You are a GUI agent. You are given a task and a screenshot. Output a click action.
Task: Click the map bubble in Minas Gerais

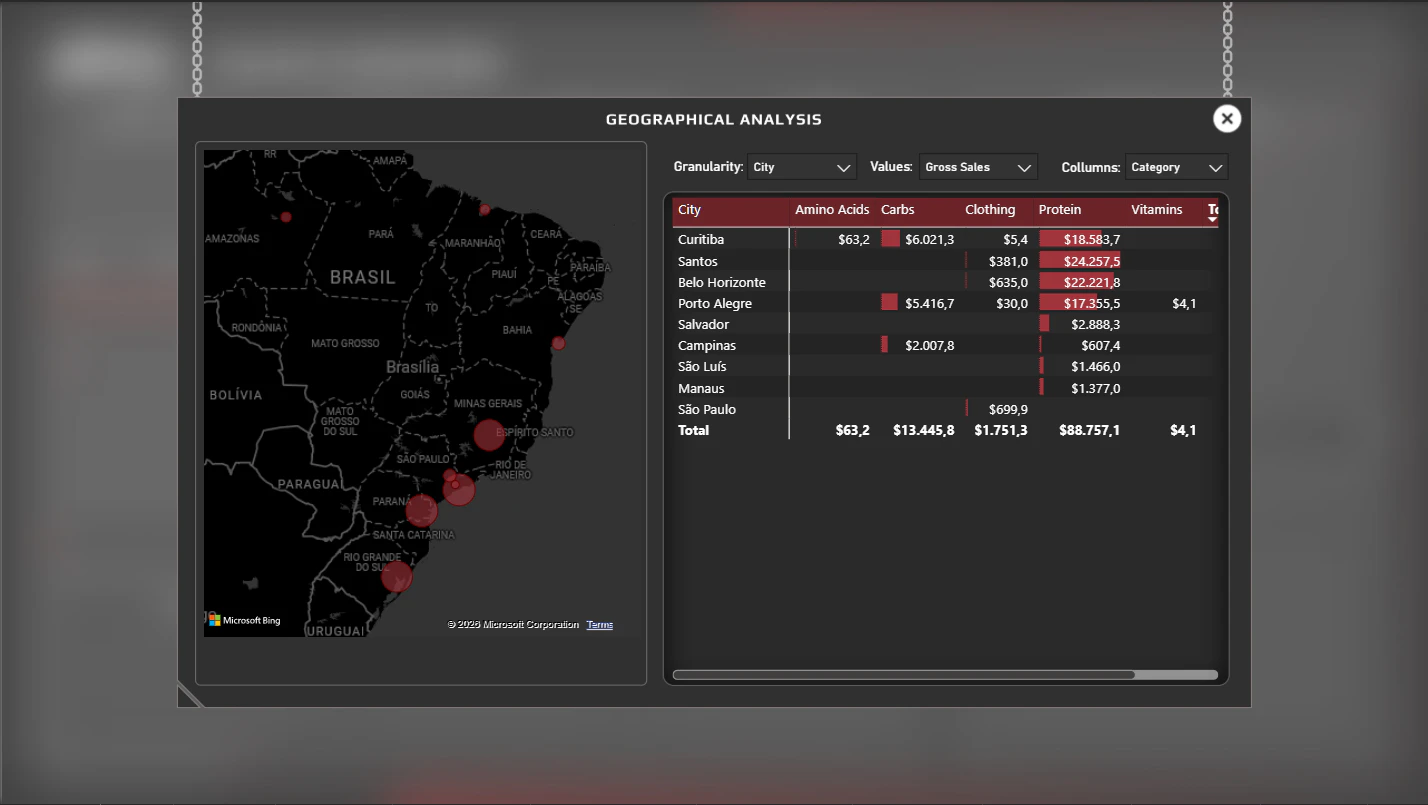pyautogui.click(x=488, y=435)
